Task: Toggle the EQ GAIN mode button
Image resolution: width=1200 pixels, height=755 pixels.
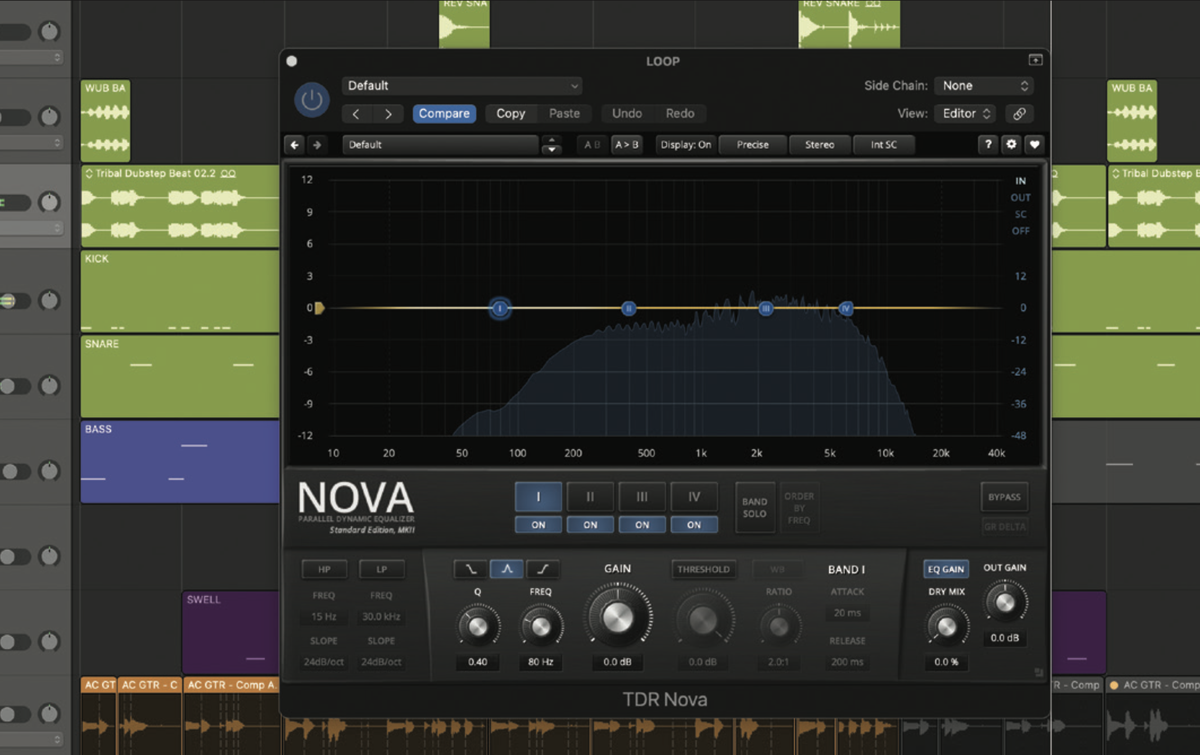Action: [x=945, y=569]
